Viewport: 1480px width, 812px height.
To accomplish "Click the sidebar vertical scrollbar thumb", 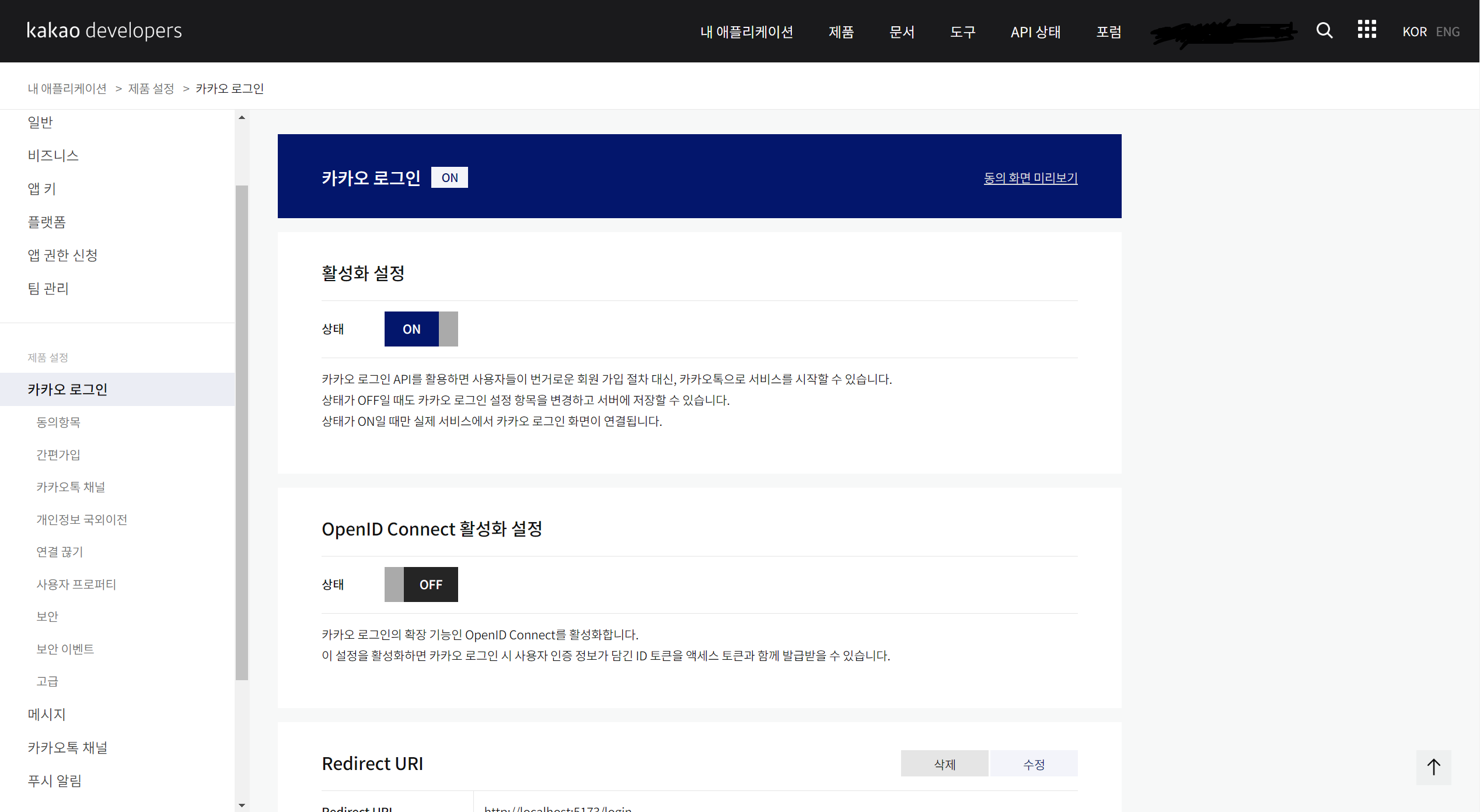I will pos(242,432).
